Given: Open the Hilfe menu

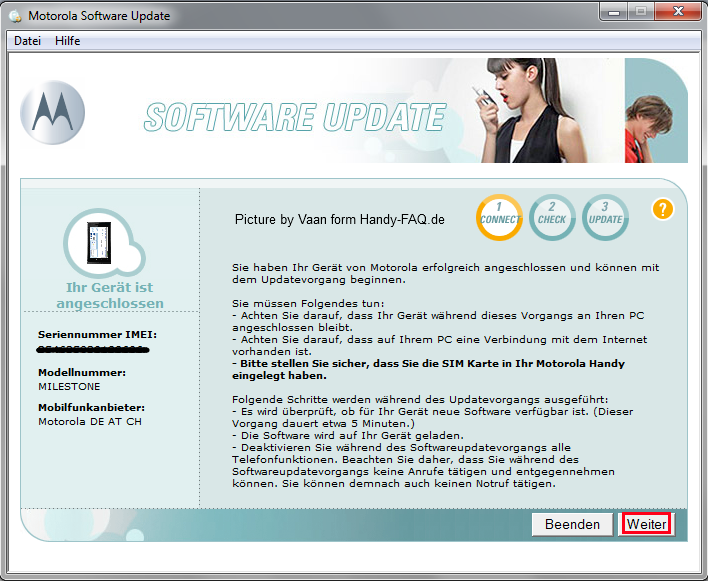Looking at the screenshot, I should 68,41.
